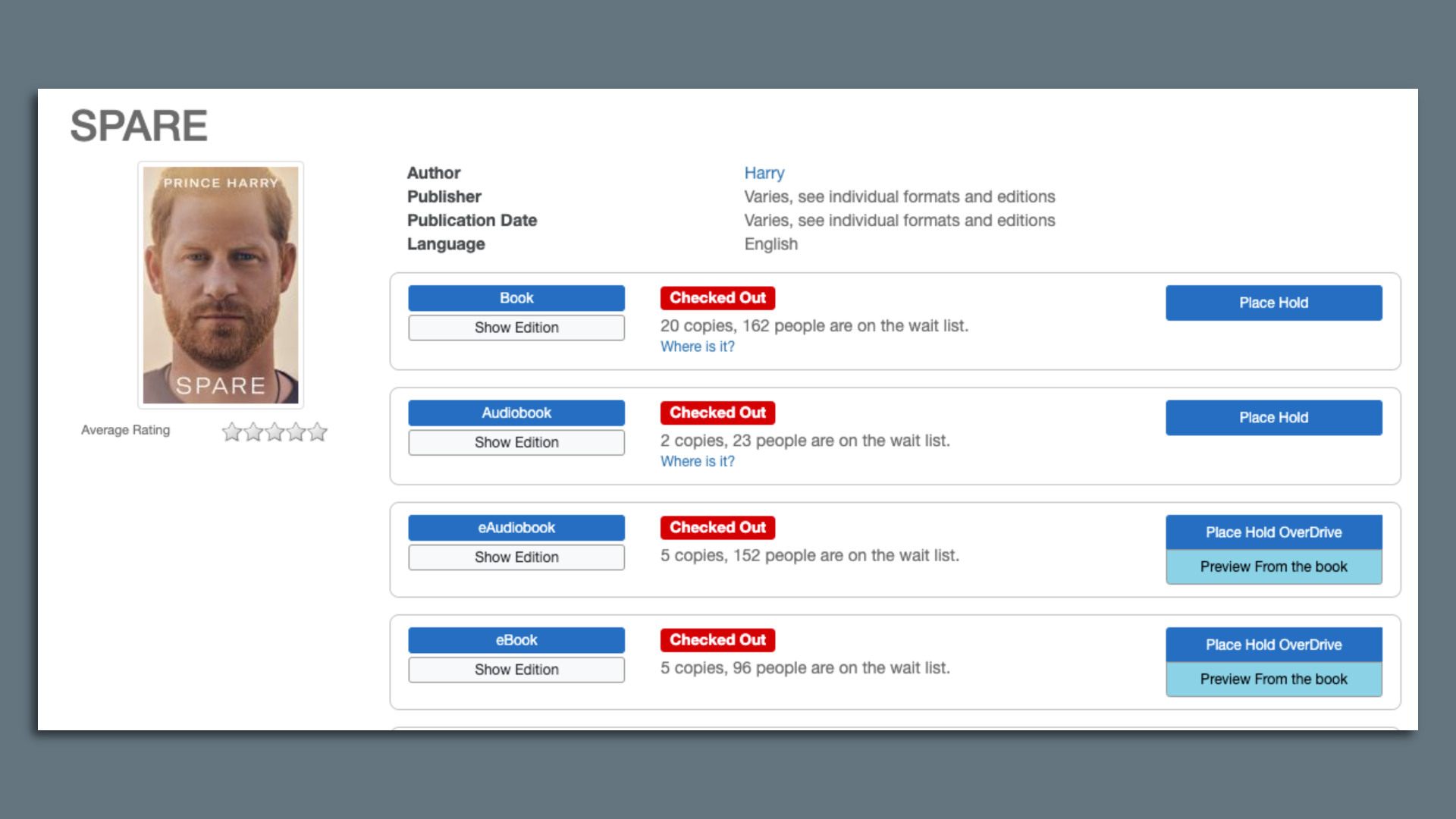
Task: Click '5 copies, 96 people' wait list text
Action: point(805,668)
